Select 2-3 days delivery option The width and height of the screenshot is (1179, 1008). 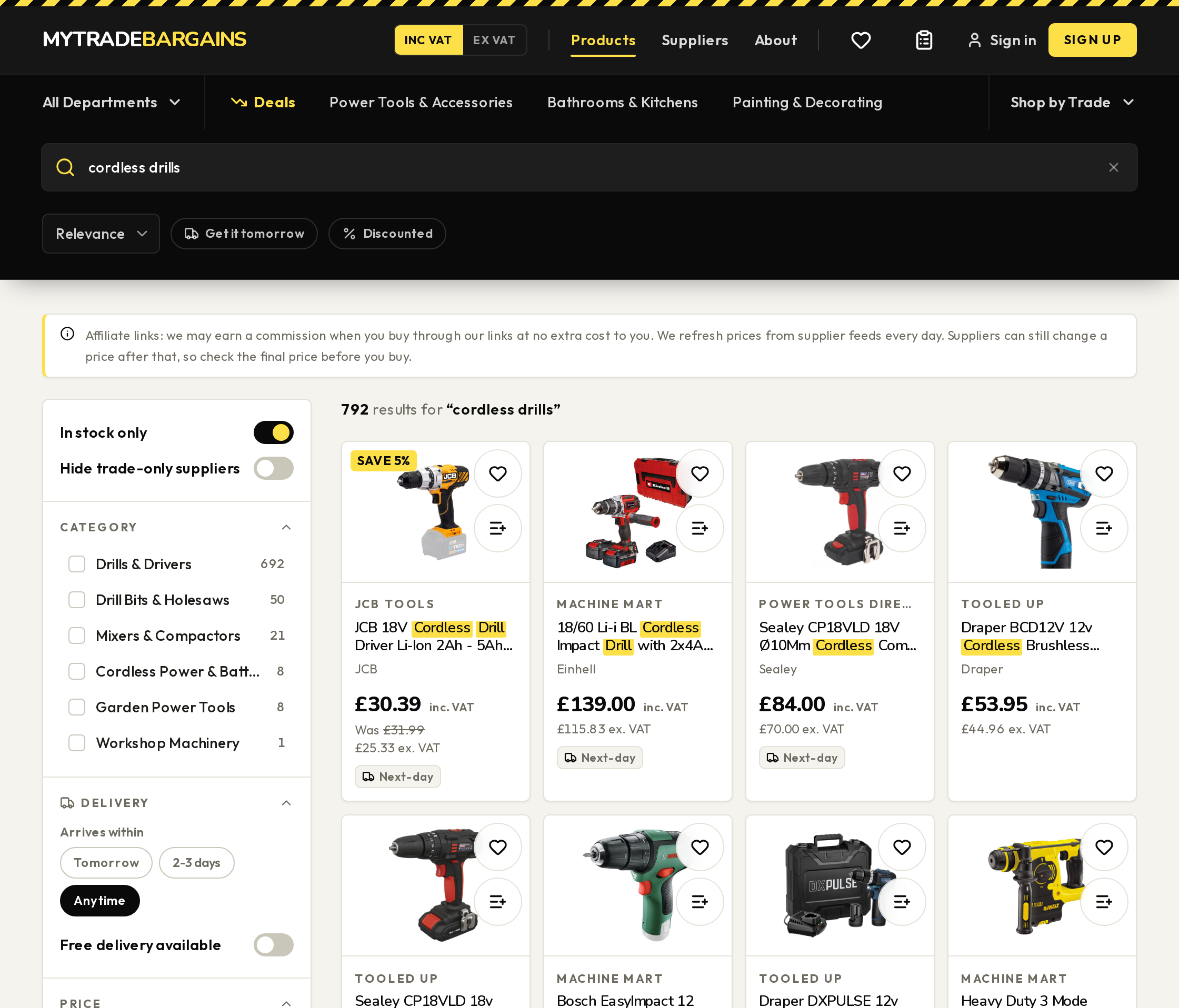(x=196, y=863)
